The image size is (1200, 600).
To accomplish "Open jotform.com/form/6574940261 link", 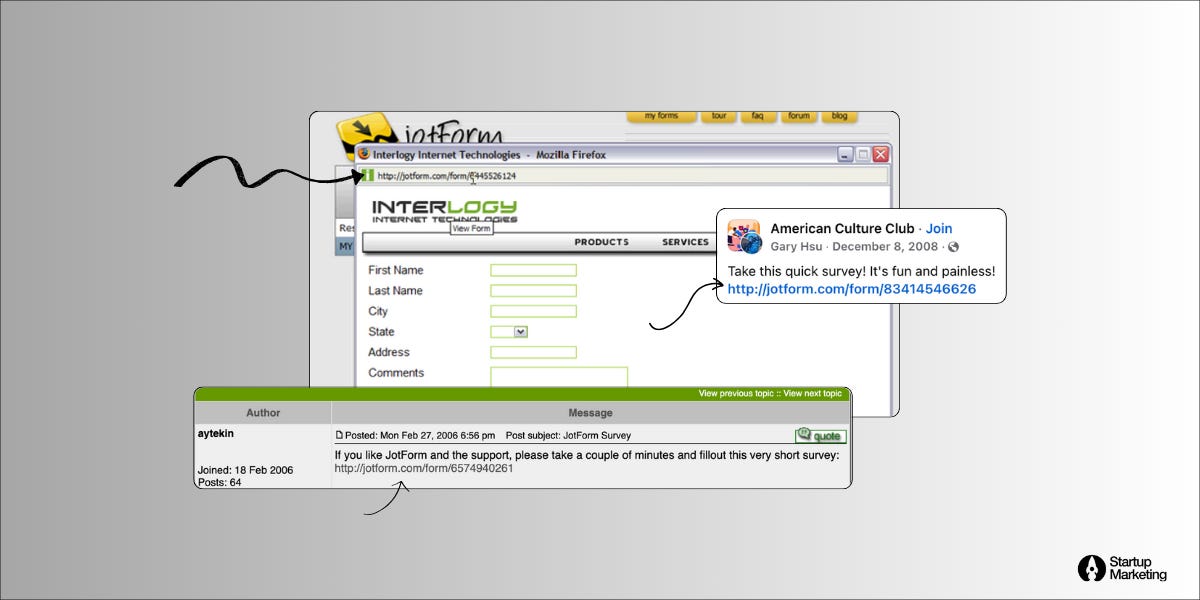I will click(424, 468).
